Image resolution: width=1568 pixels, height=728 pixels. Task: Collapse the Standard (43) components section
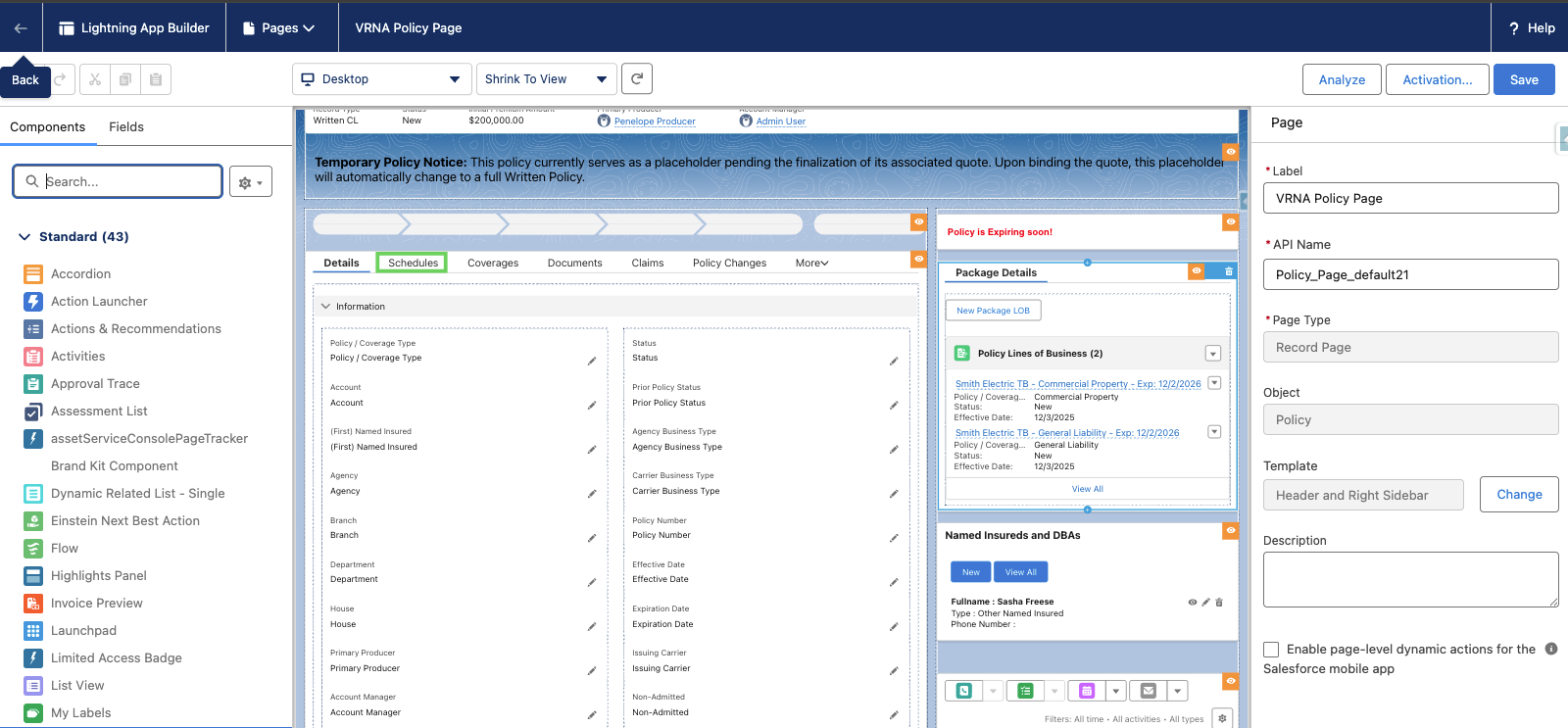pyautogui.click(x=24, y=237)
